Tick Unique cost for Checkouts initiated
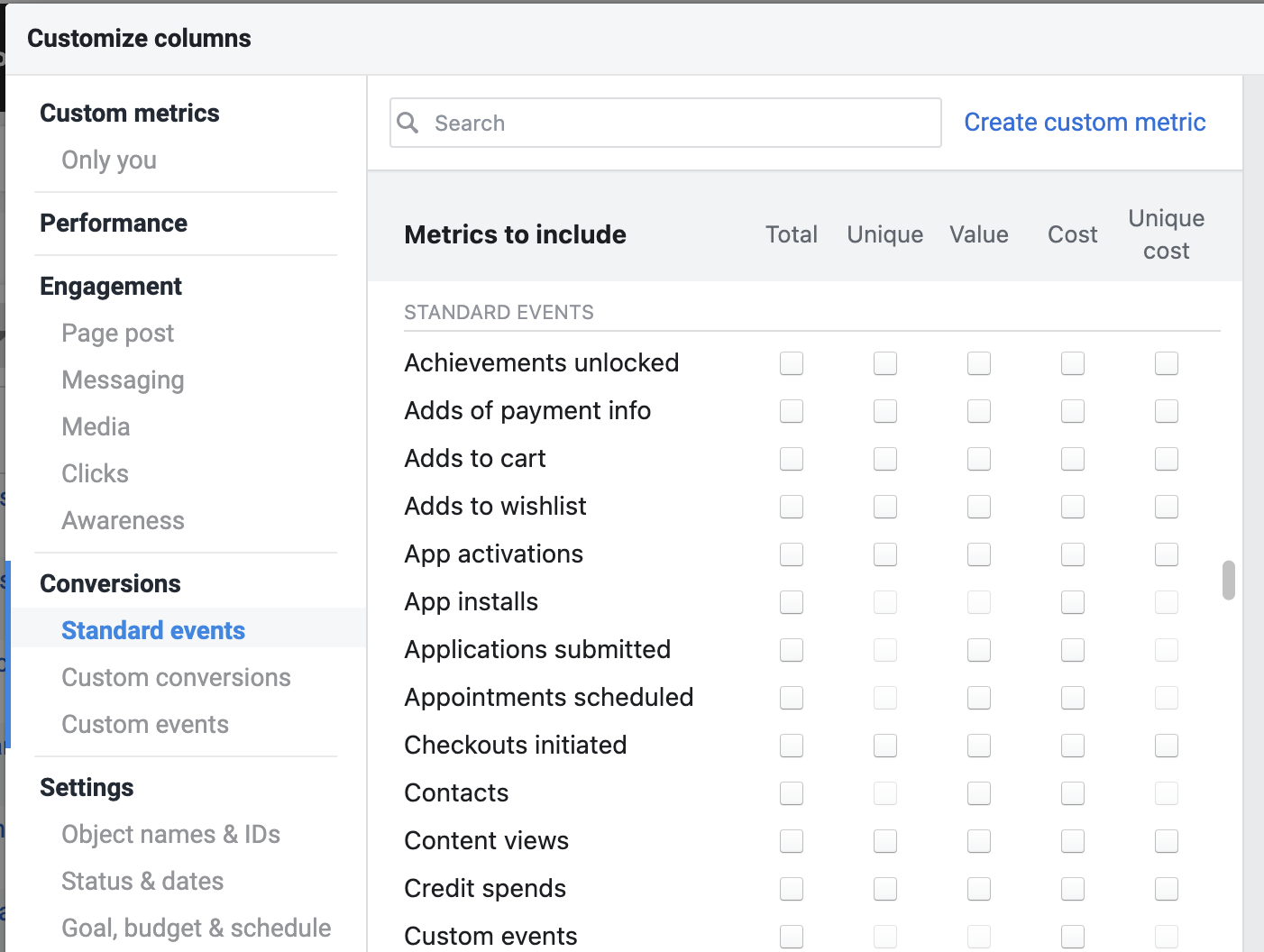 [x=1167, y=746]
